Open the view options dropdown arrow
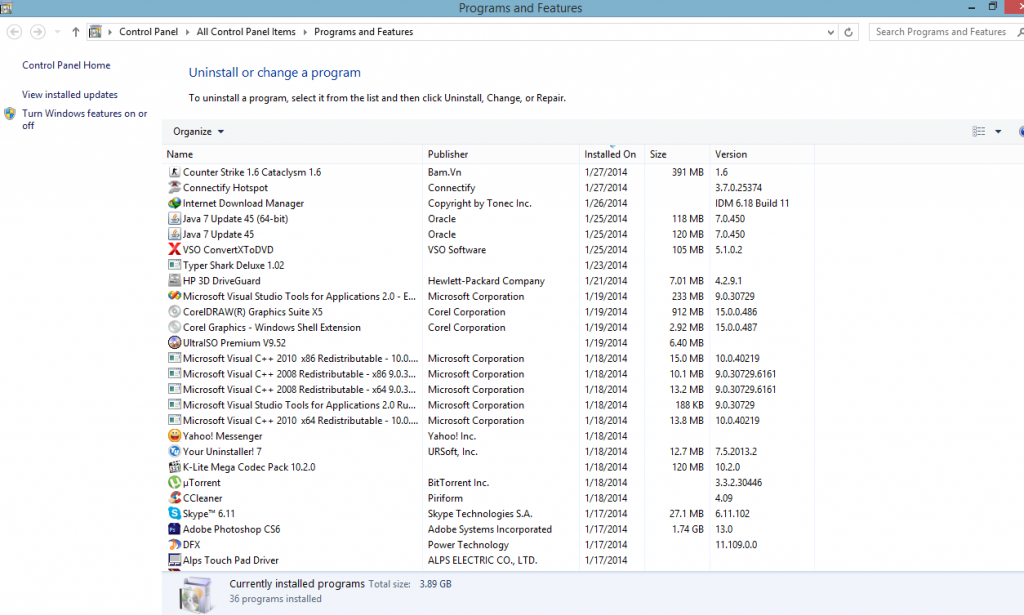The image size is (1024, 615). 998,131
